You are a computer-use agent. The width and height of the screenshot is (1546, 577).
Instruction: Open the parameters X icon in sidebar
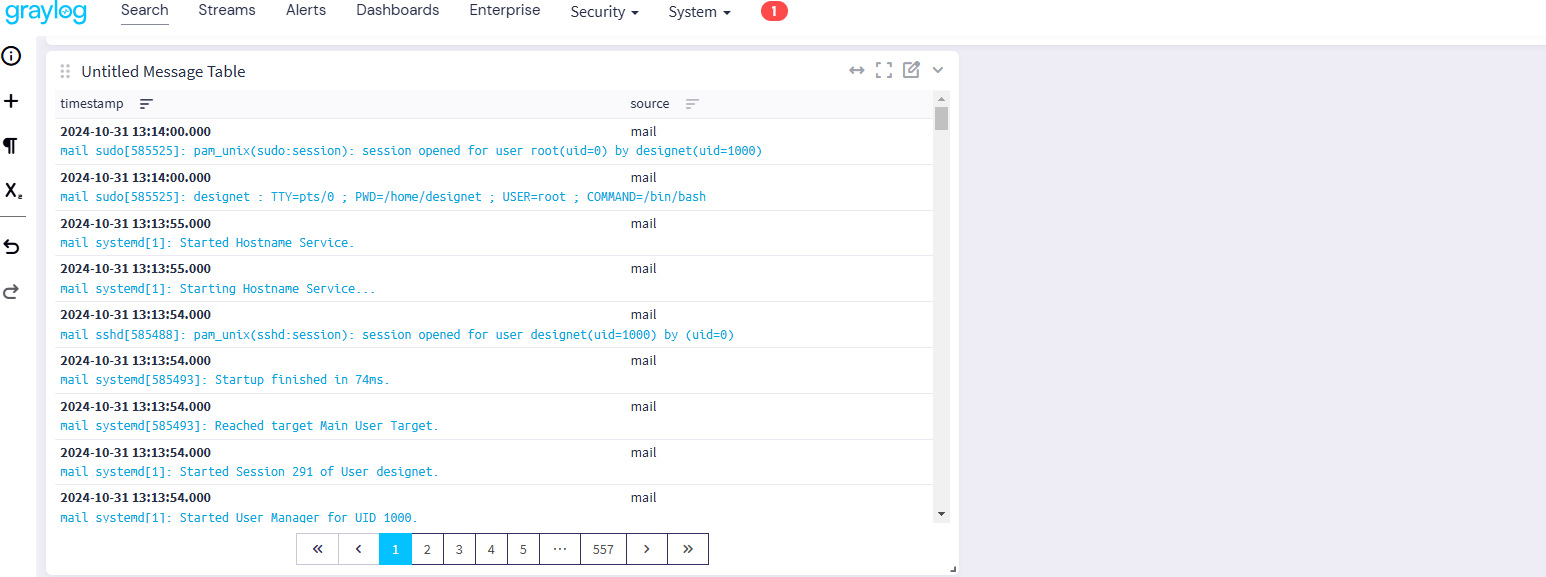pos(13,191)
